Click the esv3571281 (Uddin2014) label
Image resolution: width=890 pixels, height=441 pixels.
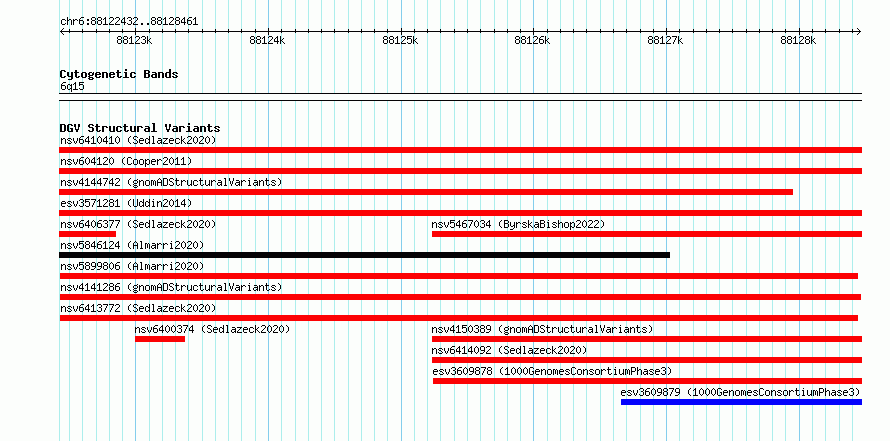click(x=126, y=203)
